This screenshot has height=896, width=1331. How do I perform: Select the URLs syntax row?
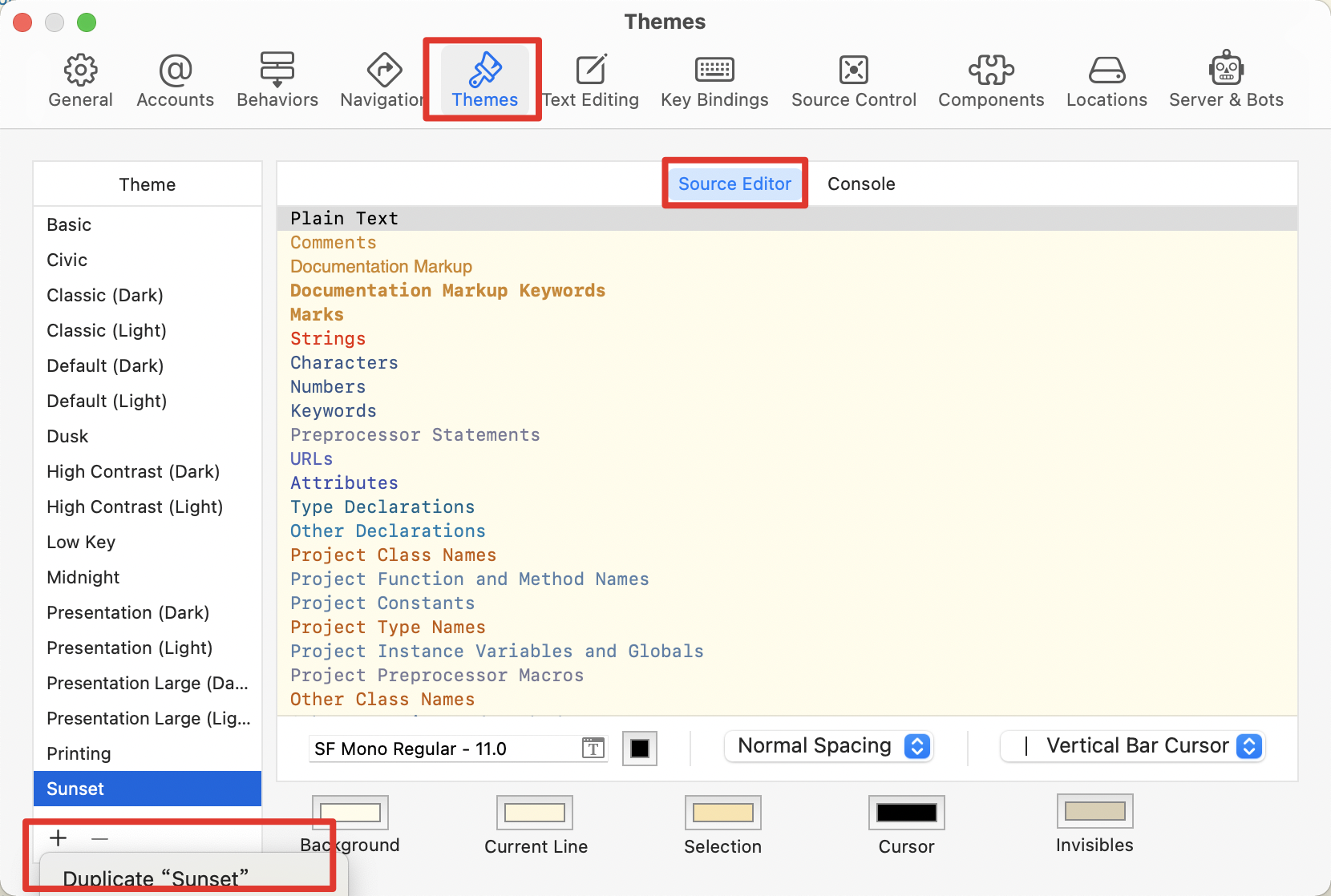pos(787,458)
